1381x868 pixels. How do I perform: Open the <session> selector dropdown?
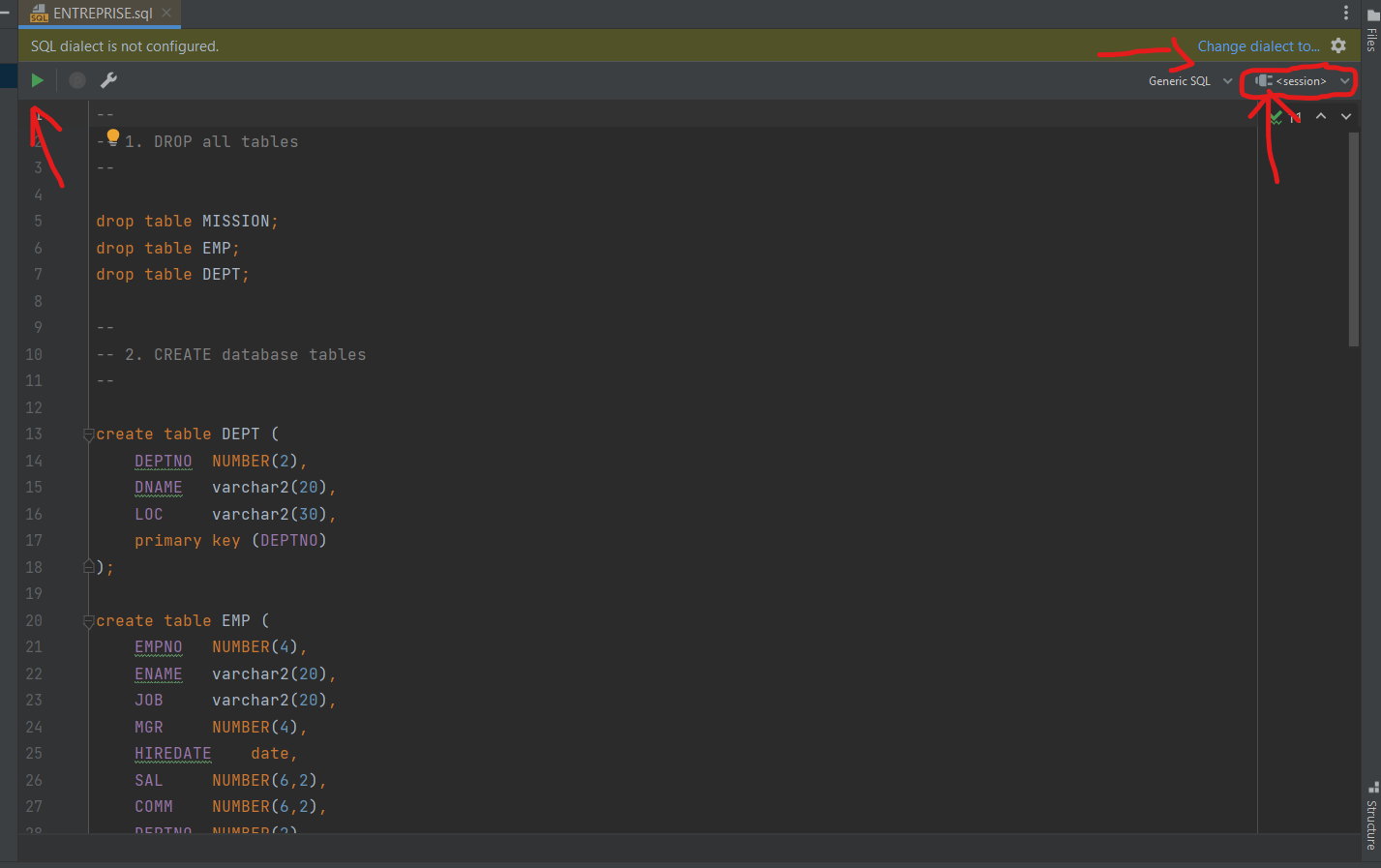coord(1302,81)
